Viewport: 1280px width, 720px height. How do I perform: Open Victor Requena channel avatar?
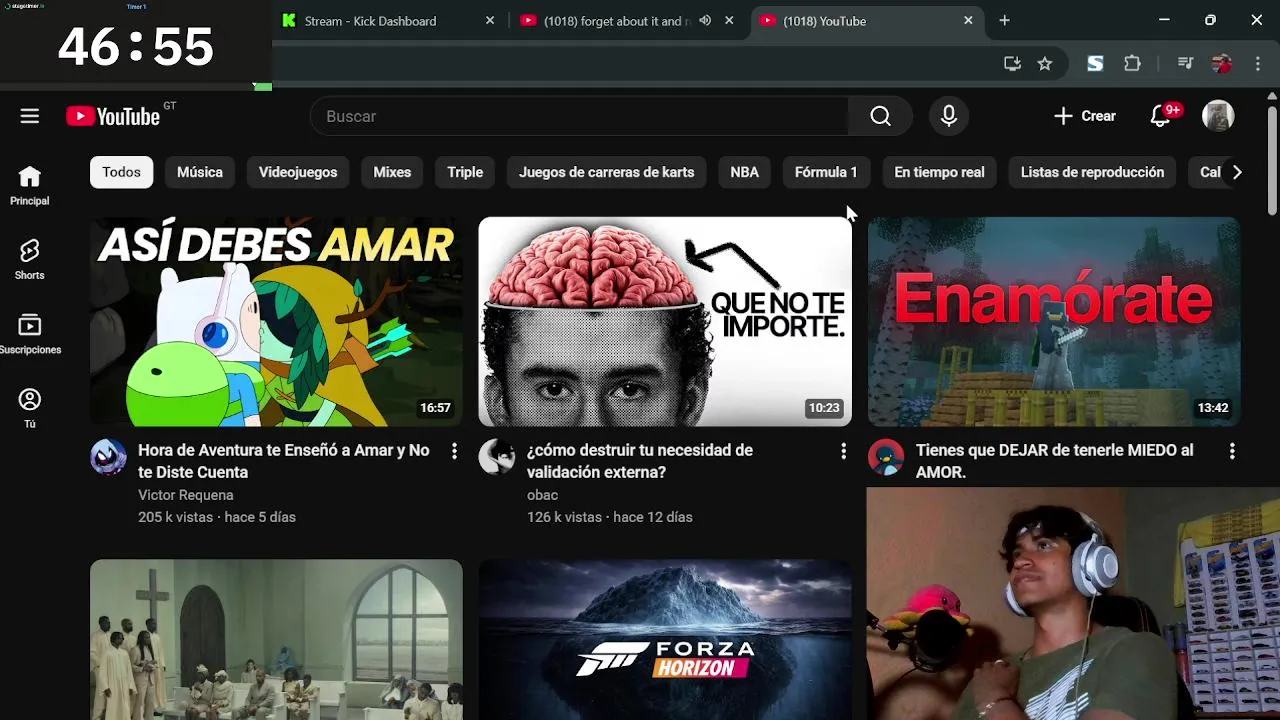[x=108, y=457]
